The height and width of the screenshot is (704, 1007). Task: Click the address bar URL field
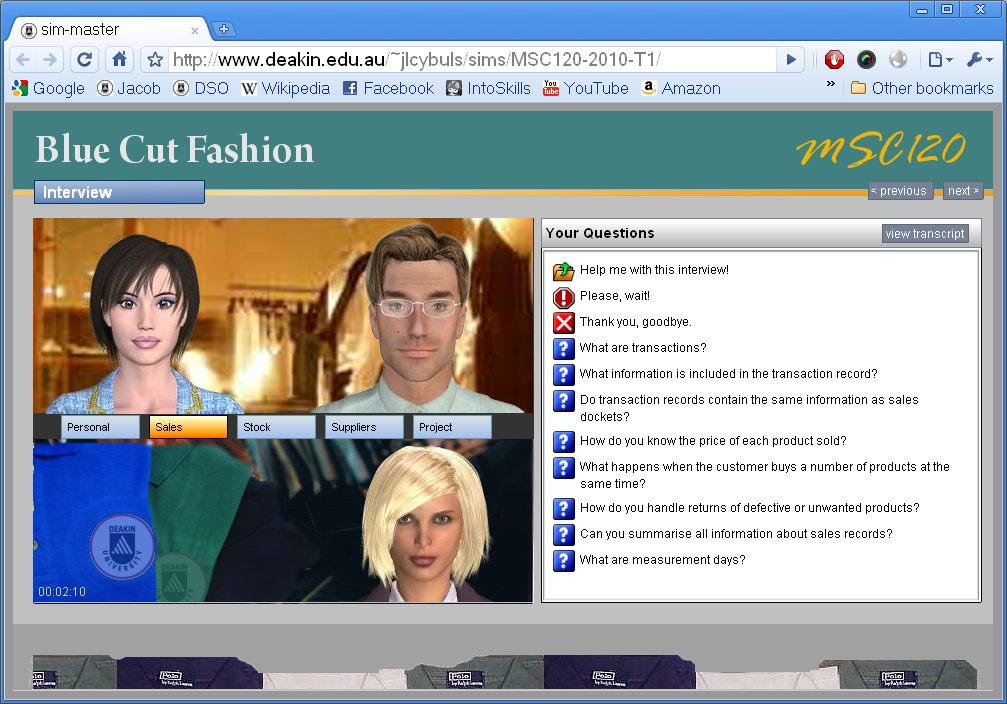(470, 60)
